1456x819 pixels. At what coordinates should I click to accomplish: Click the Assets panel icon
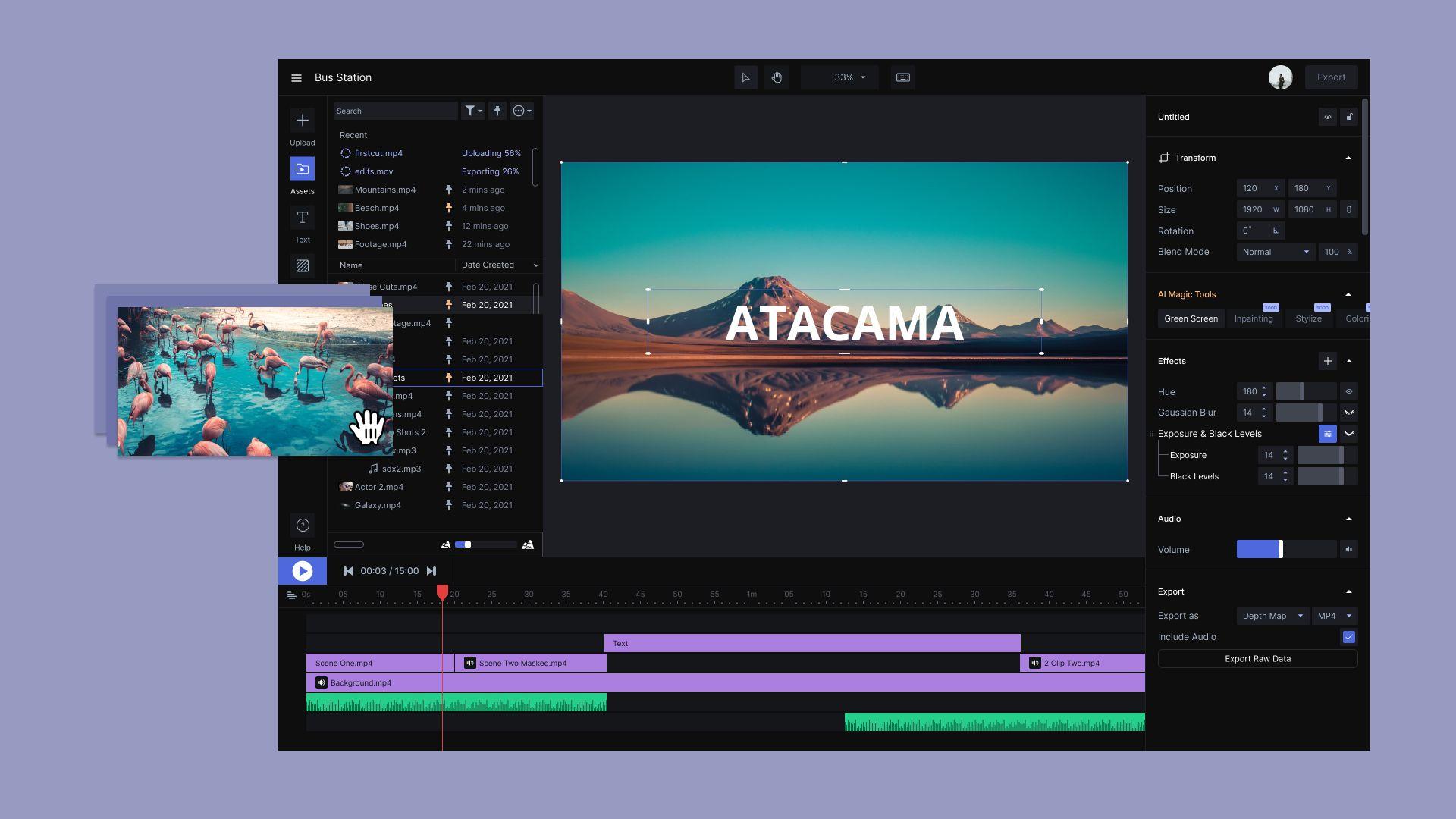click(302, 170)
